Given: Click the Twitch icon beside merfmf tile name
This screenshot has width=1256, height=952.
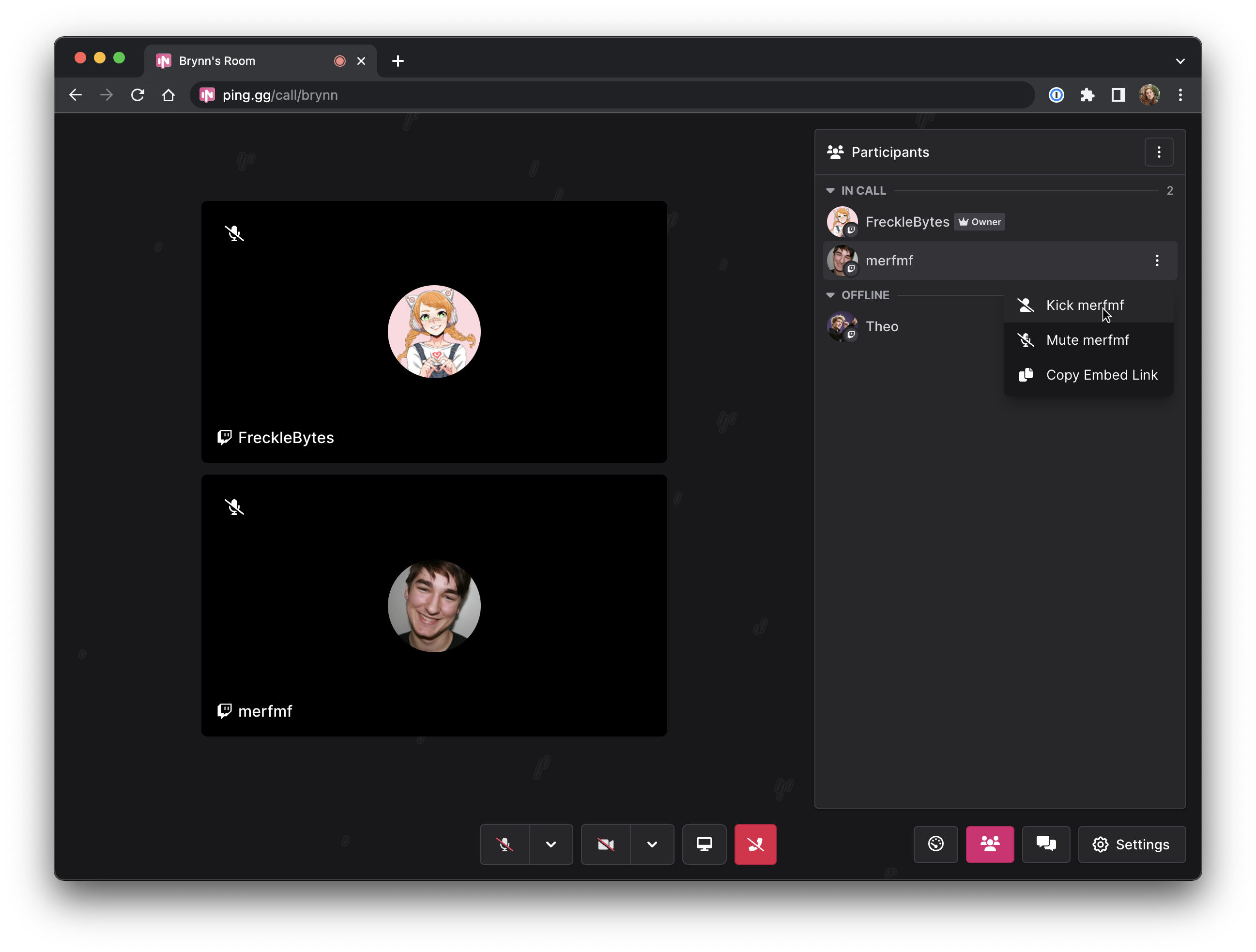Looking at the screenshot, I should [224, 710].
